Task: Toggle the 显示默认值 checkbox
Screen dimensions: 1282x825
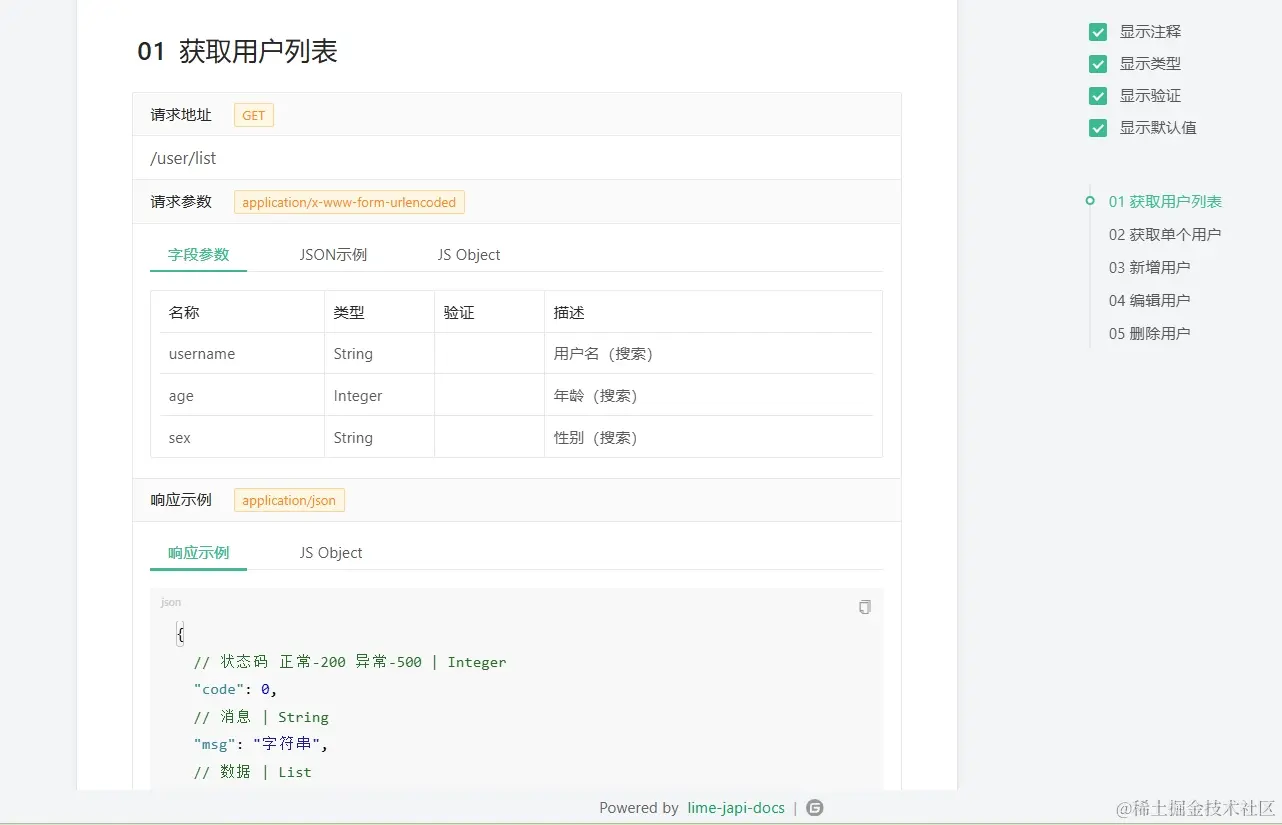Action: point(1098,128)
